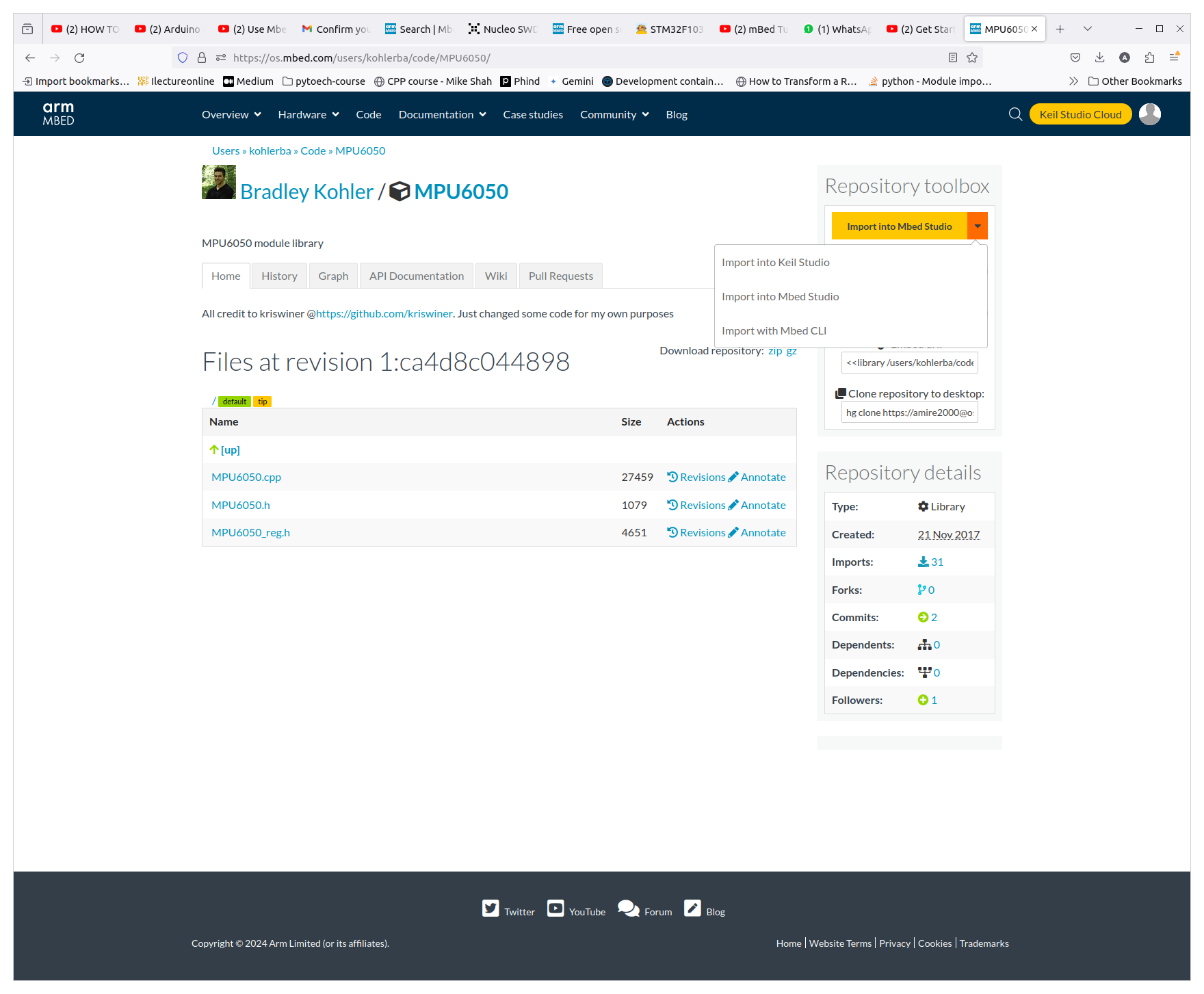The height and width of the screenshot is (994, 1204).
Task: Open the kriswiner GitHub link
Action: coord(384,314)
